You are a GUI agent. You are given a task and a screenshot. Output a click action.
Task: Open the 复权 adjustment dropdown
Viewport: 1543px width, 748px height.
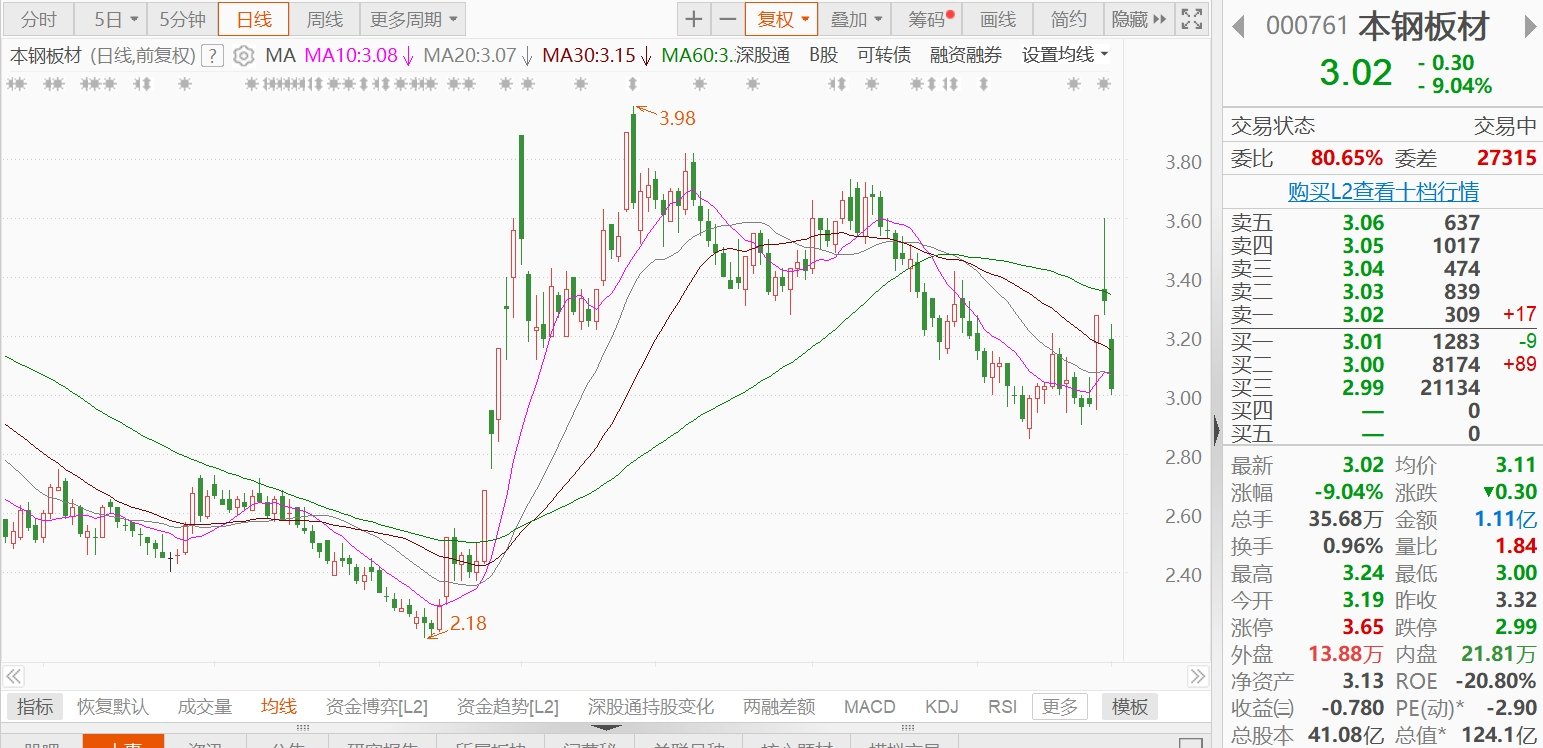click(782, 19)
